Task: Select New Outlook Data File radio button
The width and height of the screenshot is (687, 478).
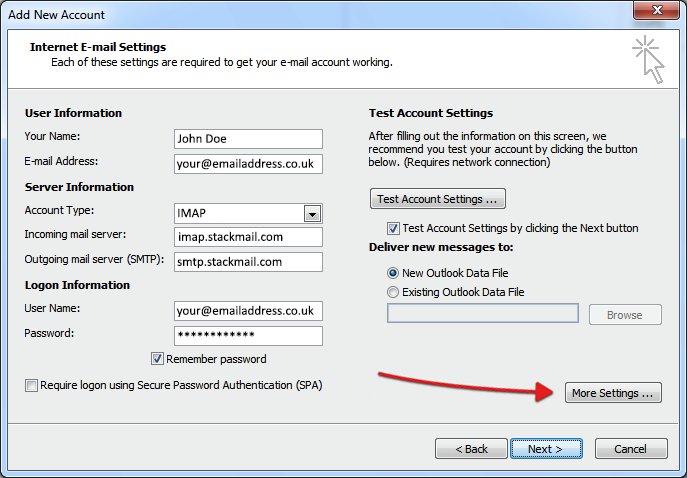Action: (393, 273)
